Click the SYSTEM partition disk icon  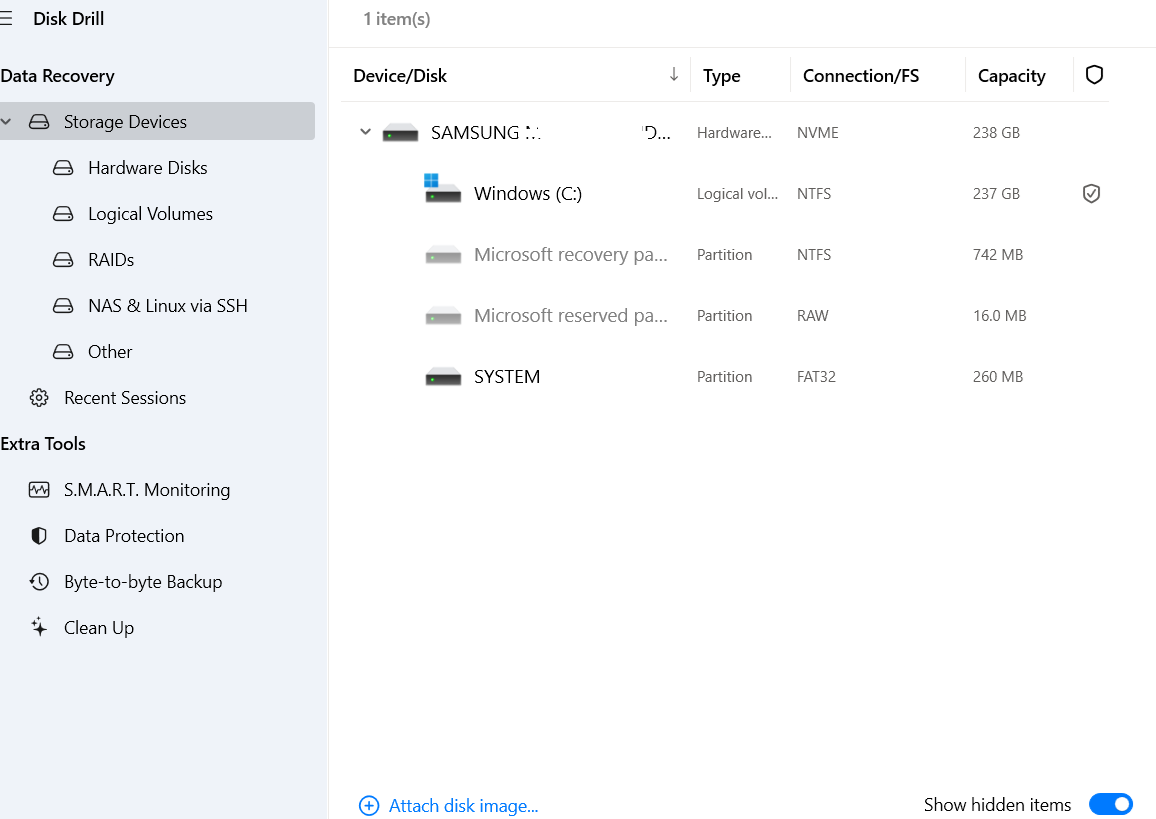[443, 377]
